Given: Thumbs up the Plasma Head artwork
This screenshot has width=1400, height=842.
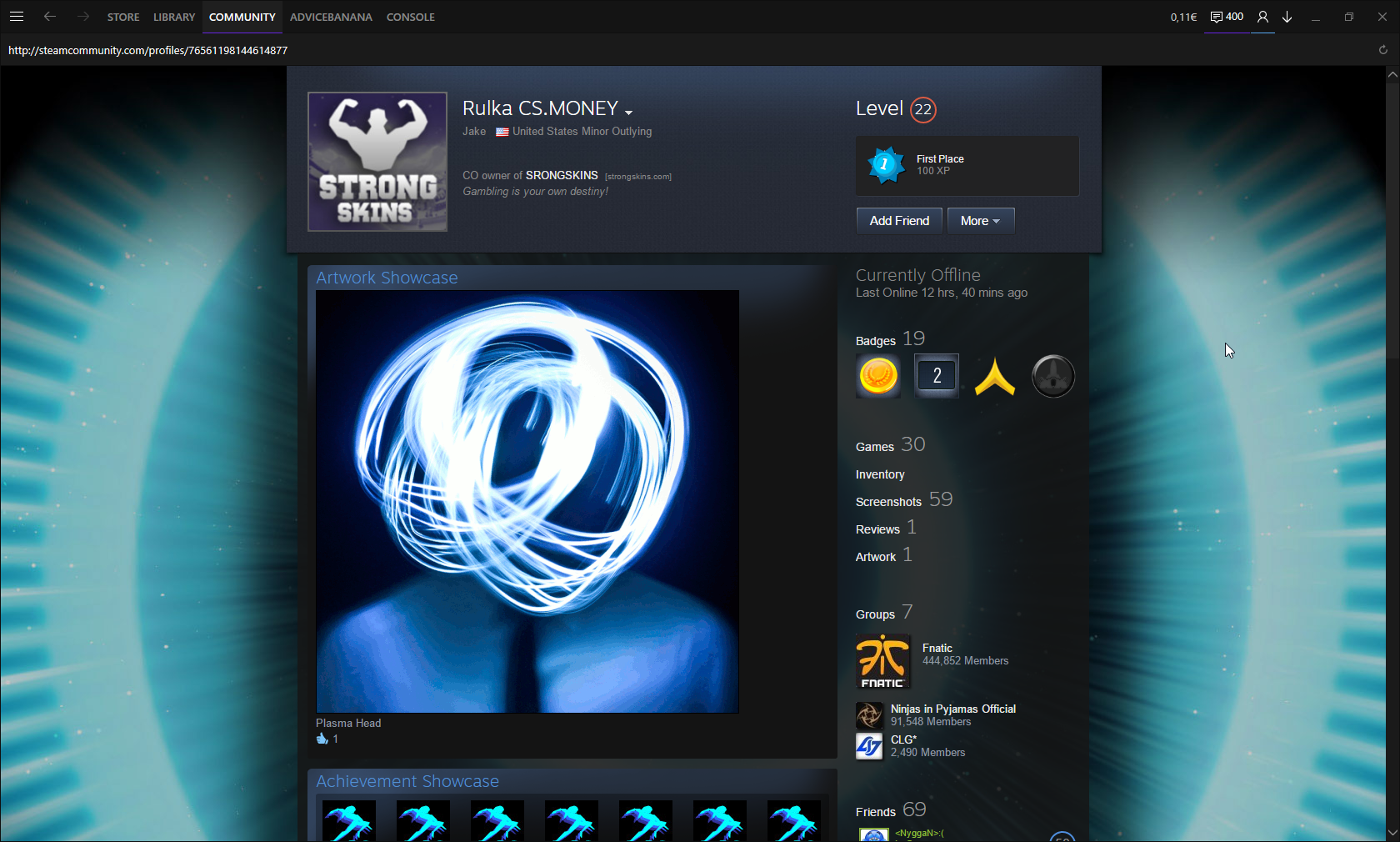Looking at the screenshot, I should [322, 739].
